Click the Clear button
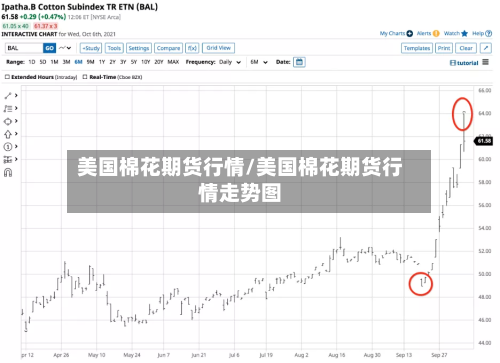The height and width of the screenshot is (363, 500). tap(466, 48)
